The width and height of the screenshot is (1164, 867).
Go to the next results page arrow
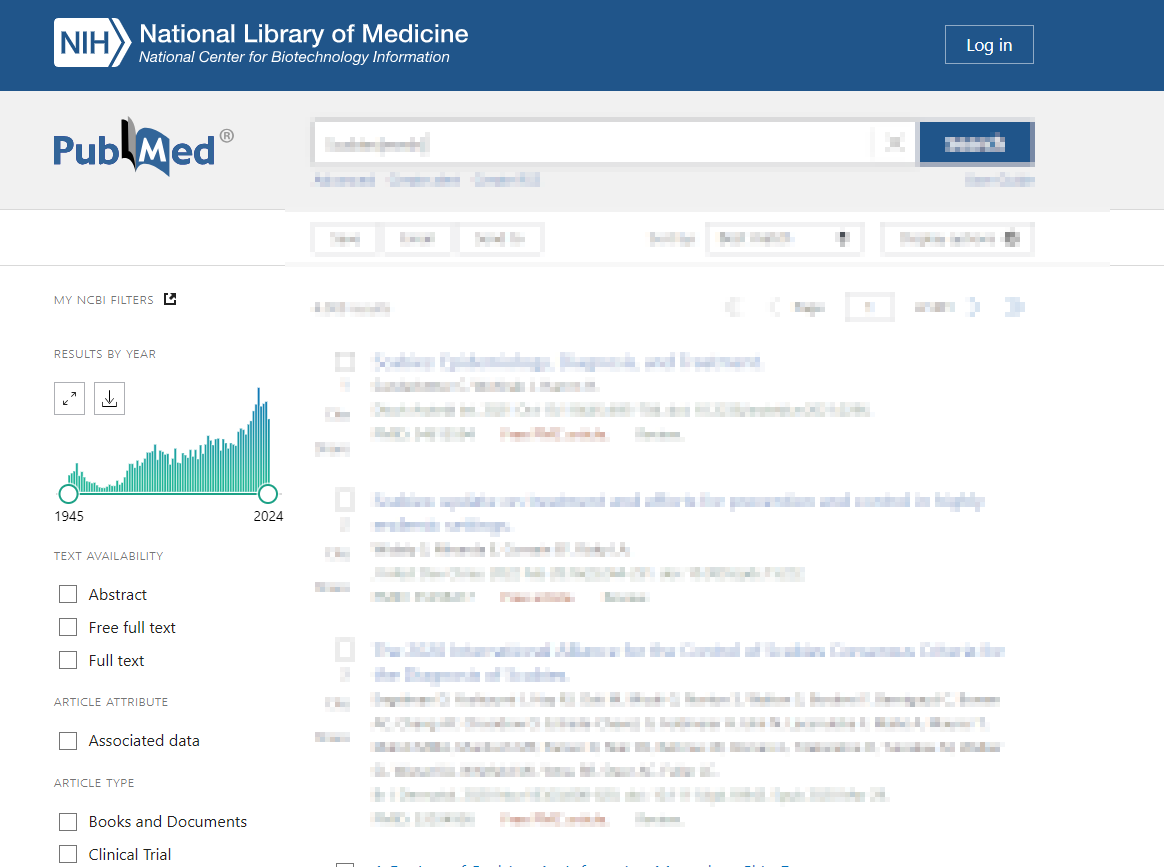click(x=975, y=307)
